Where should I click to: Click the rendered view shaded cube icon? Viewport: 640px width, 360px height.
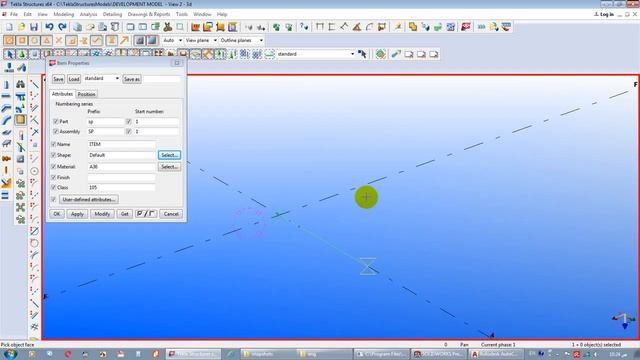(152, 40)
